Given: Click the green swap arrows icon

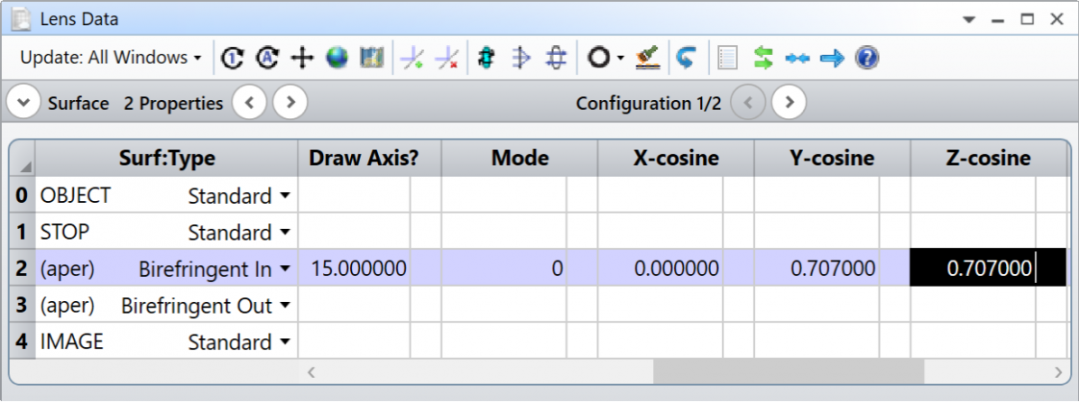Looking at the screenshot, I should pos(764,58).
